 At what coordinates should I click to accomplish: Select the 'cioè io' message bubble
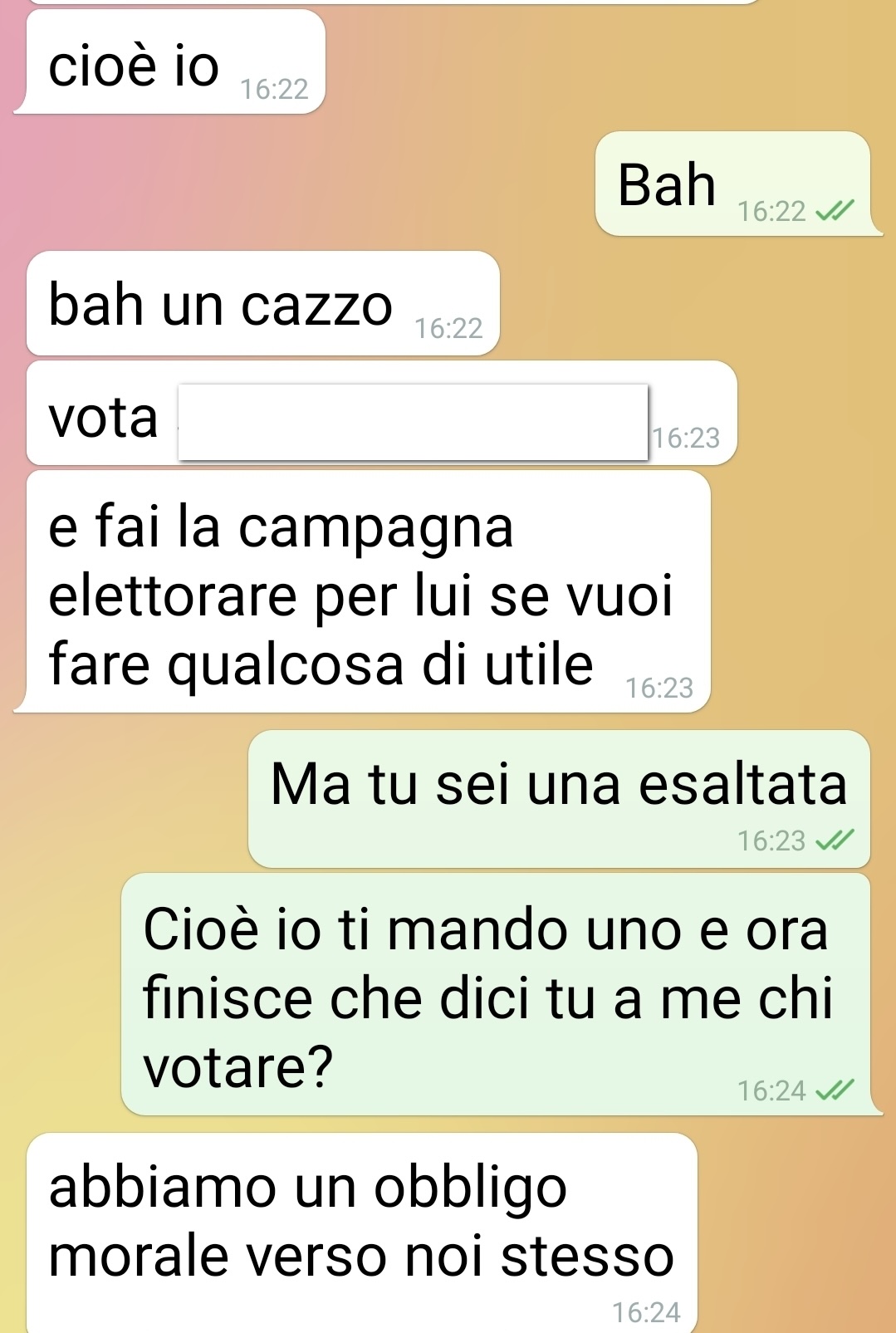pos(169,61)
